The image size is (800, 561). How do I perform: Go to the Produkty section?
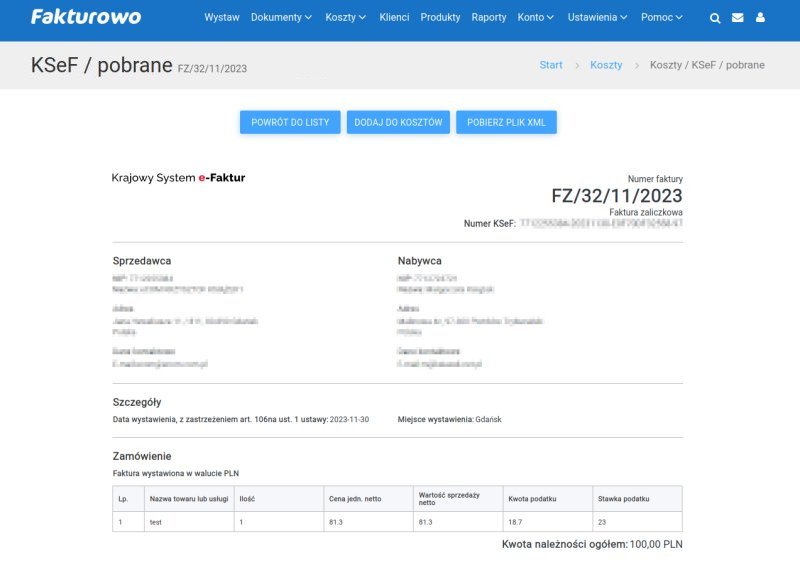440,17
